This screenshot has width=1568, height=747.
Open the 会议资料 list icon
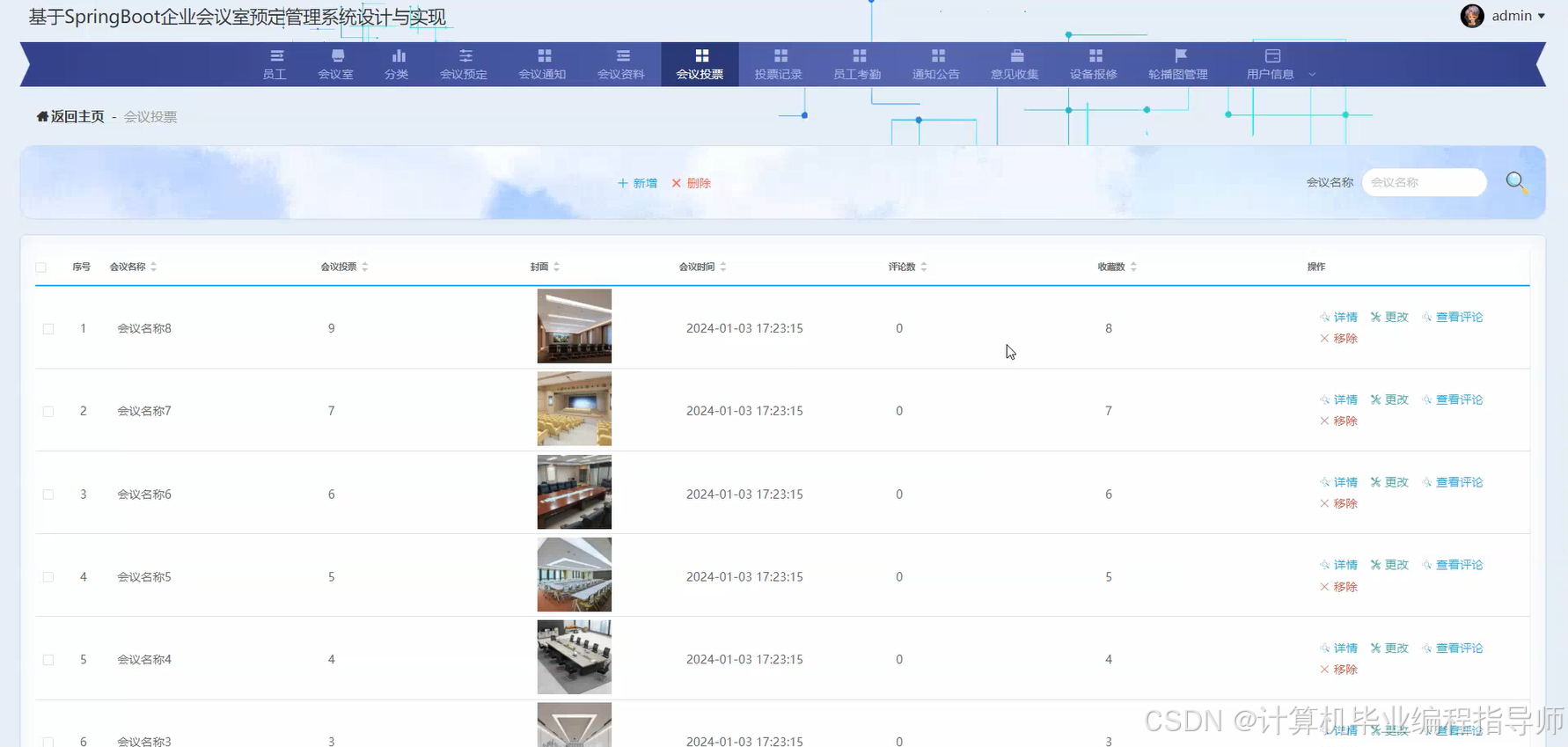click(623, 55)
